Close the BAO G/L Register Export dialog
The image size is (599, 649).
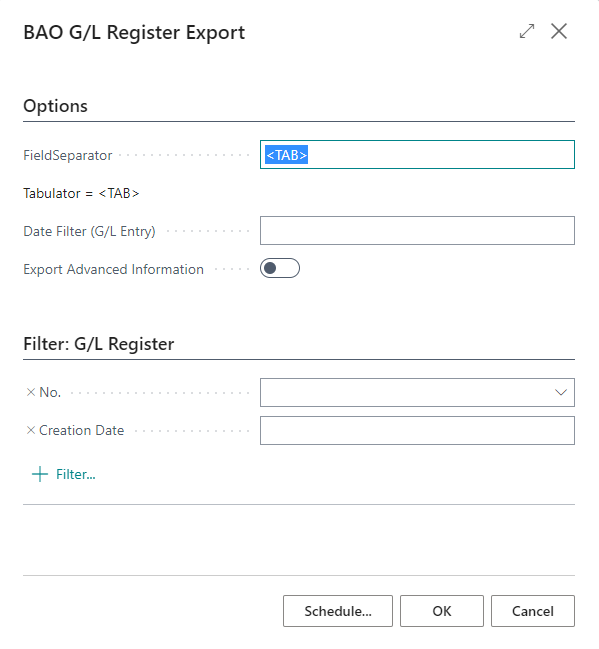[x=558, y=31]
